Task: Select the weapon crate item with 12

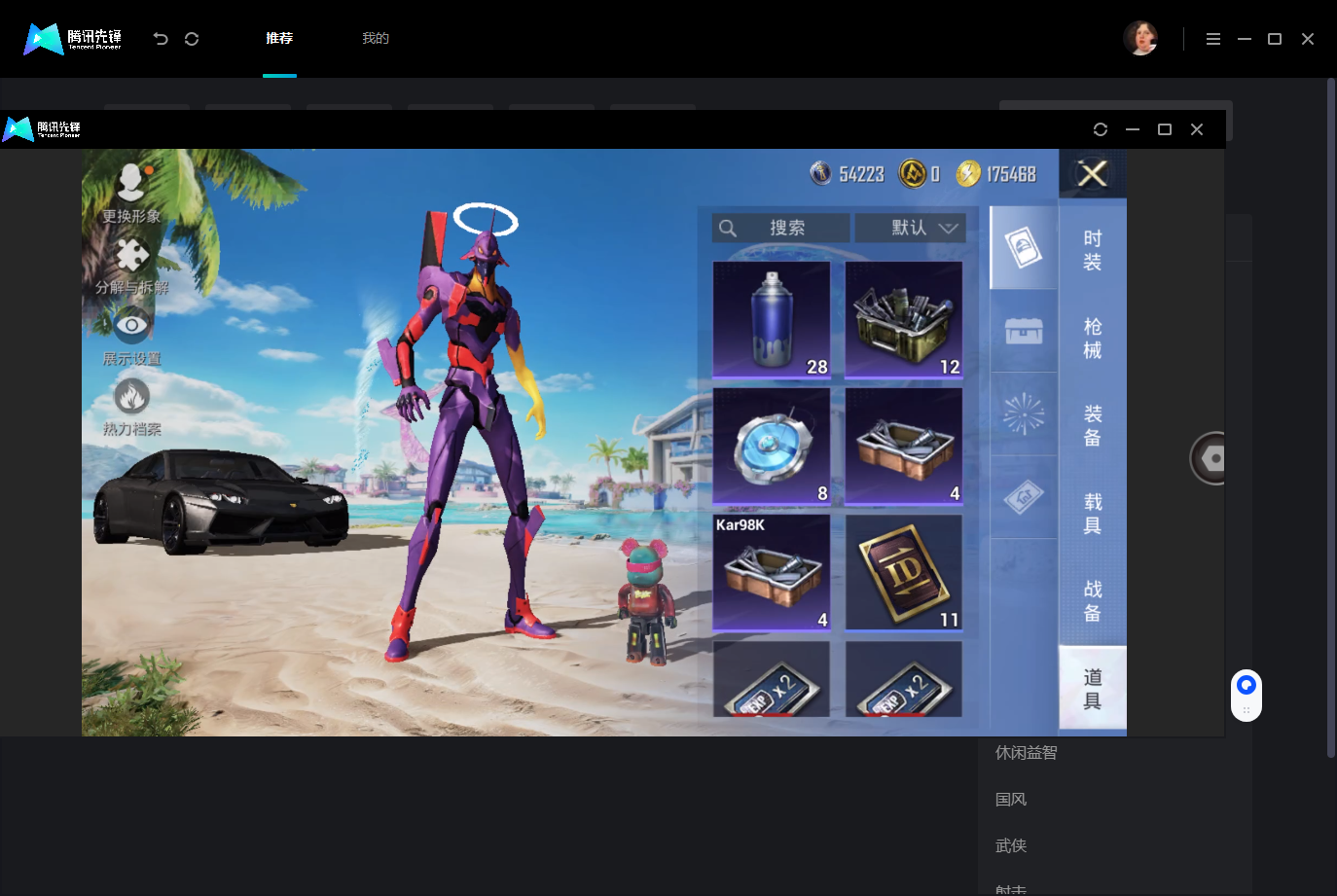Action: coord(904,319)
